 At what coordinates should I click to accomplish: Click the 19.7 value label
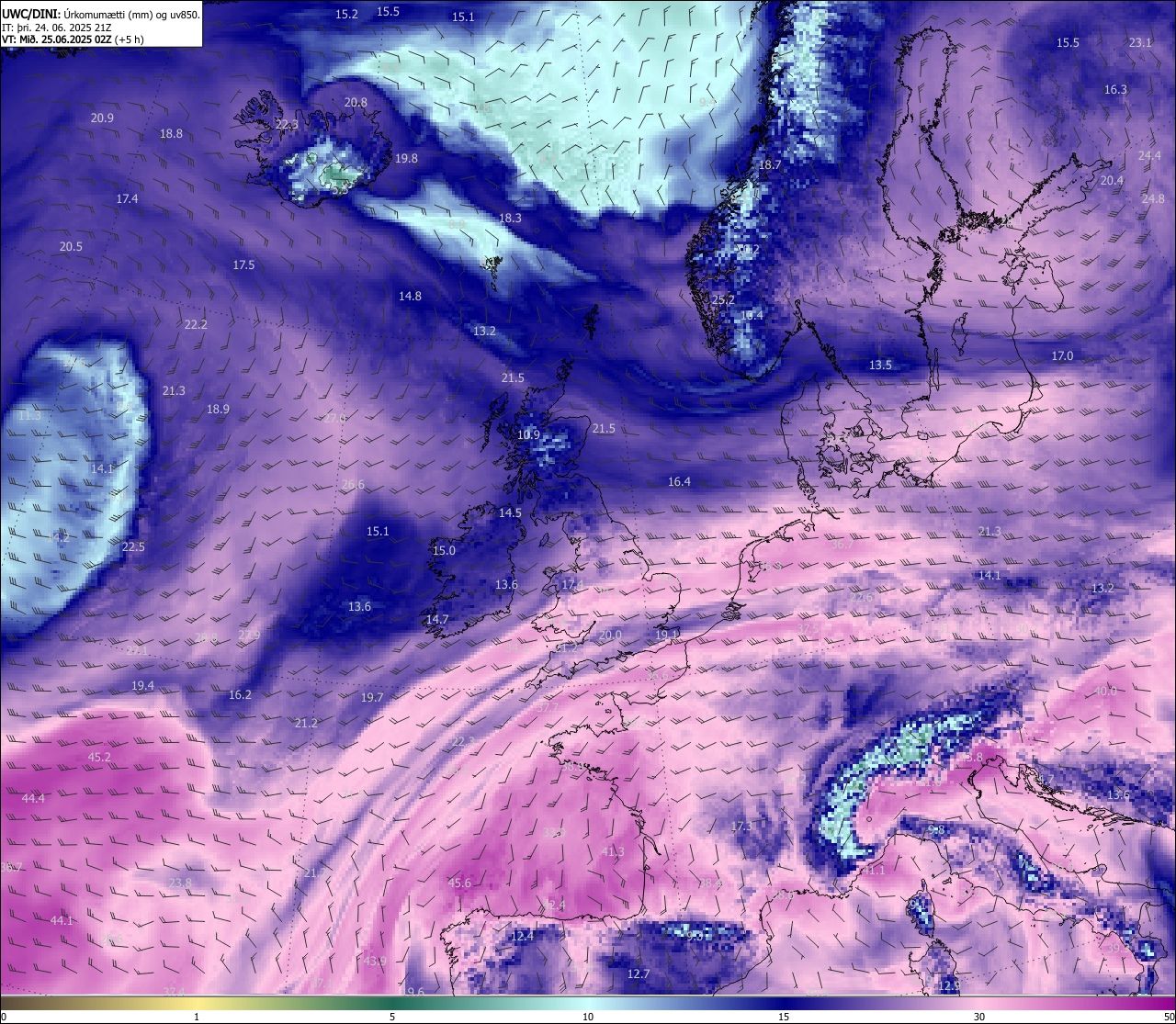point(372,698)
